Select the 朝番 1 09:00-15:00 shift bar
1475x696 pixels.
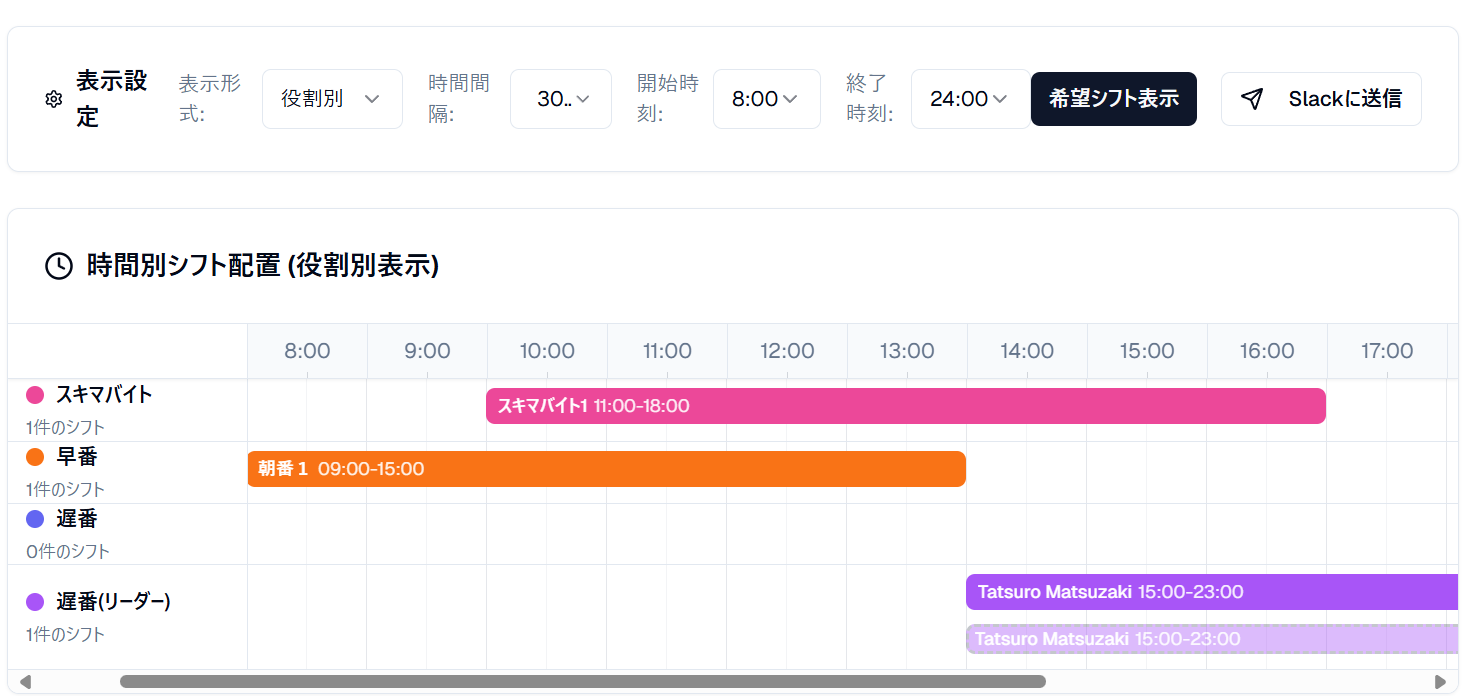(x=606, y=469)
